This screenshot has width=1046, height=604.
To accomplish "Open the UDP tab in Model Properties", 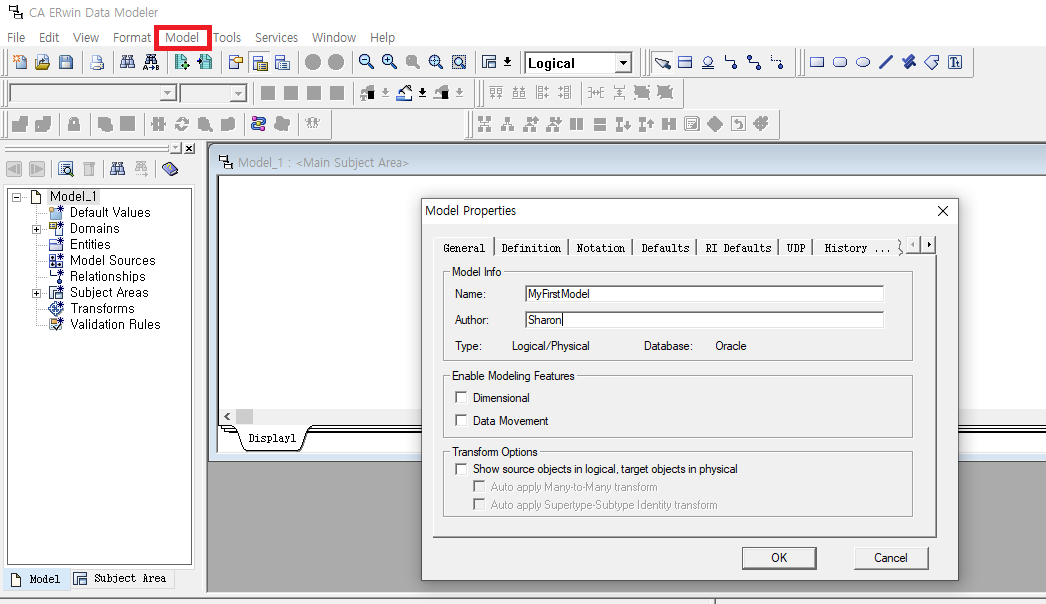I will click(x=795, y=248).
